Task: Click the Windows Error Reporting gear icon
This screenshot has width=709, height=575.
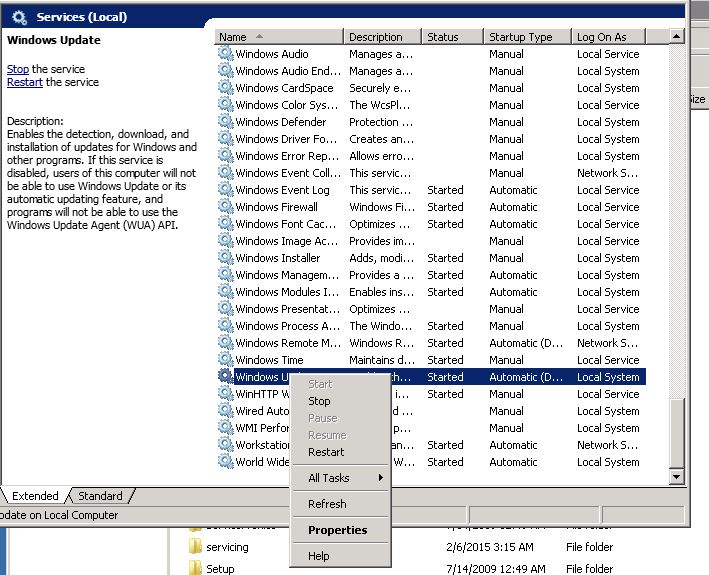Action: point(225,156)
